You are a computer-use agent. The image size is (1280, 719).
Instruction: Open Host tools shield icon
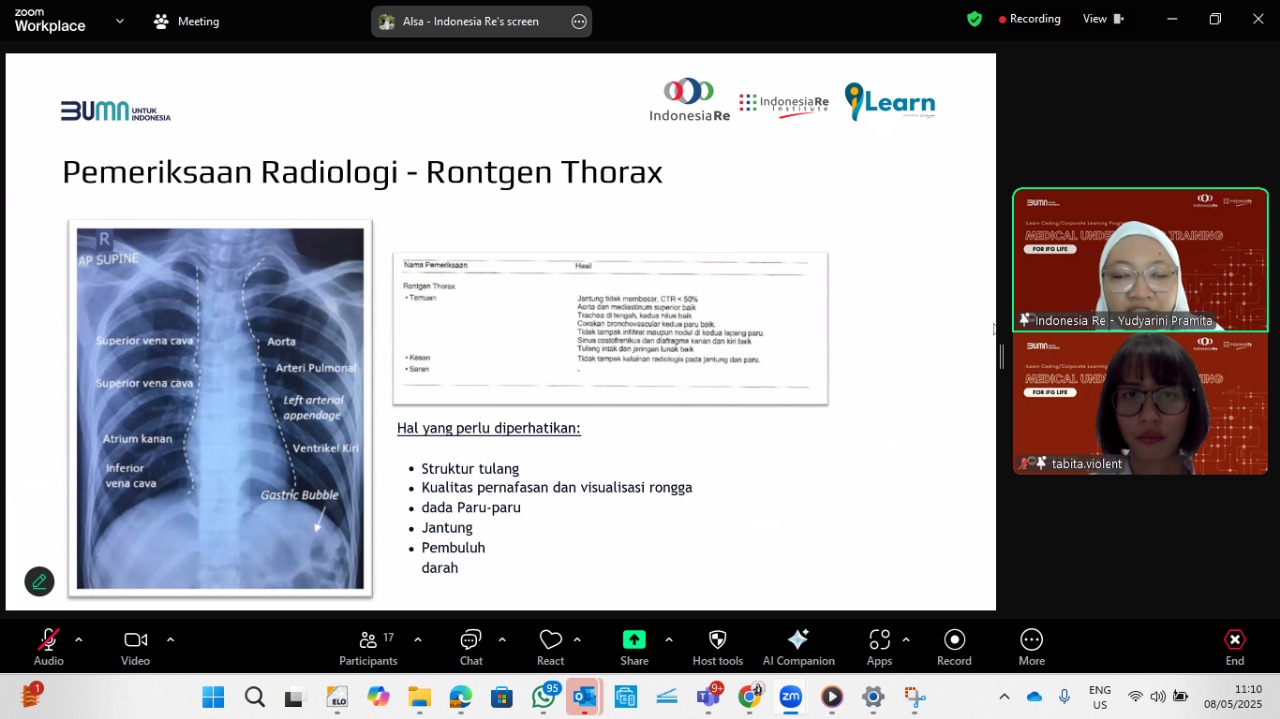pos(717,640)
